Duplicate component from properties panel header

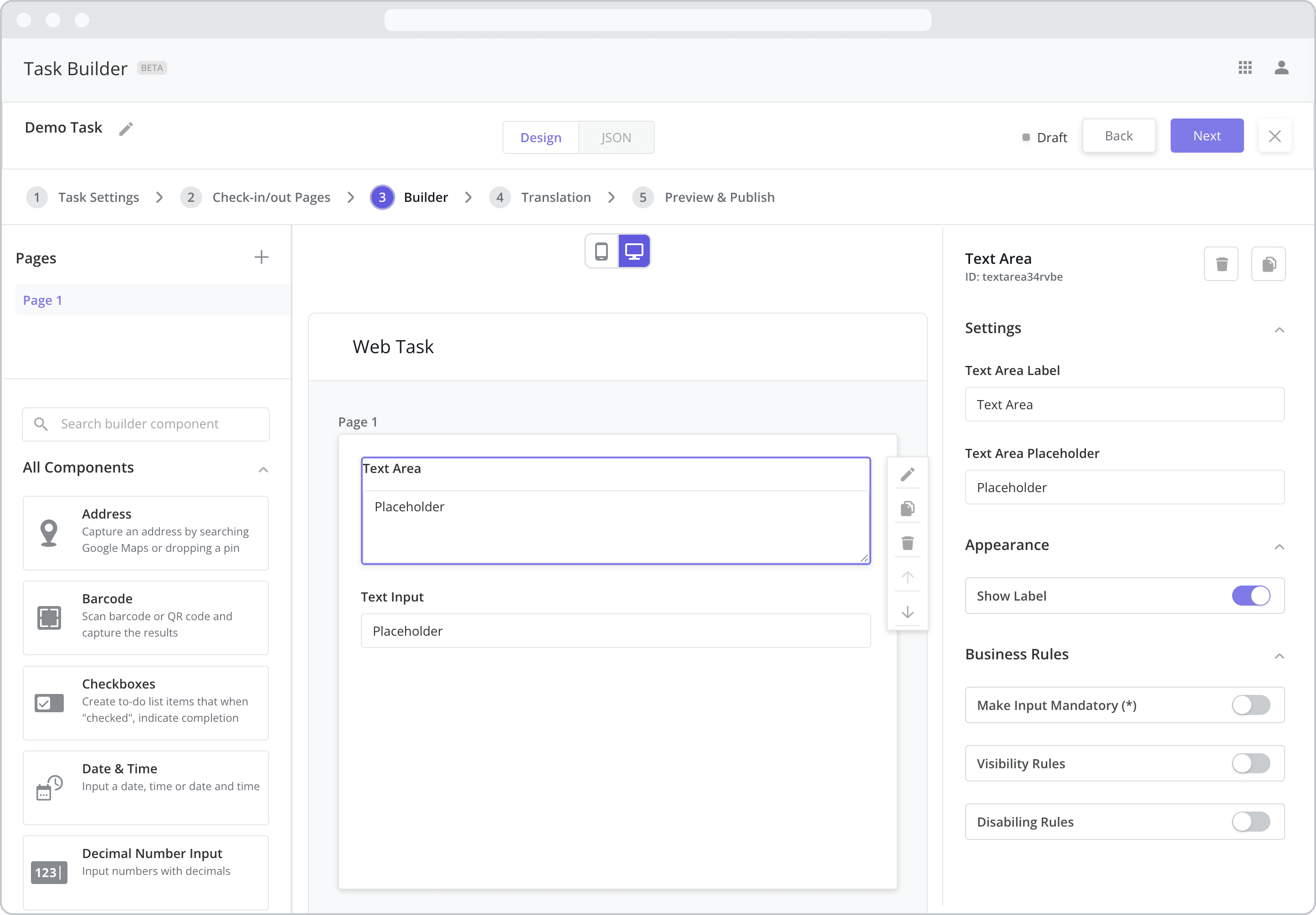1269,264
